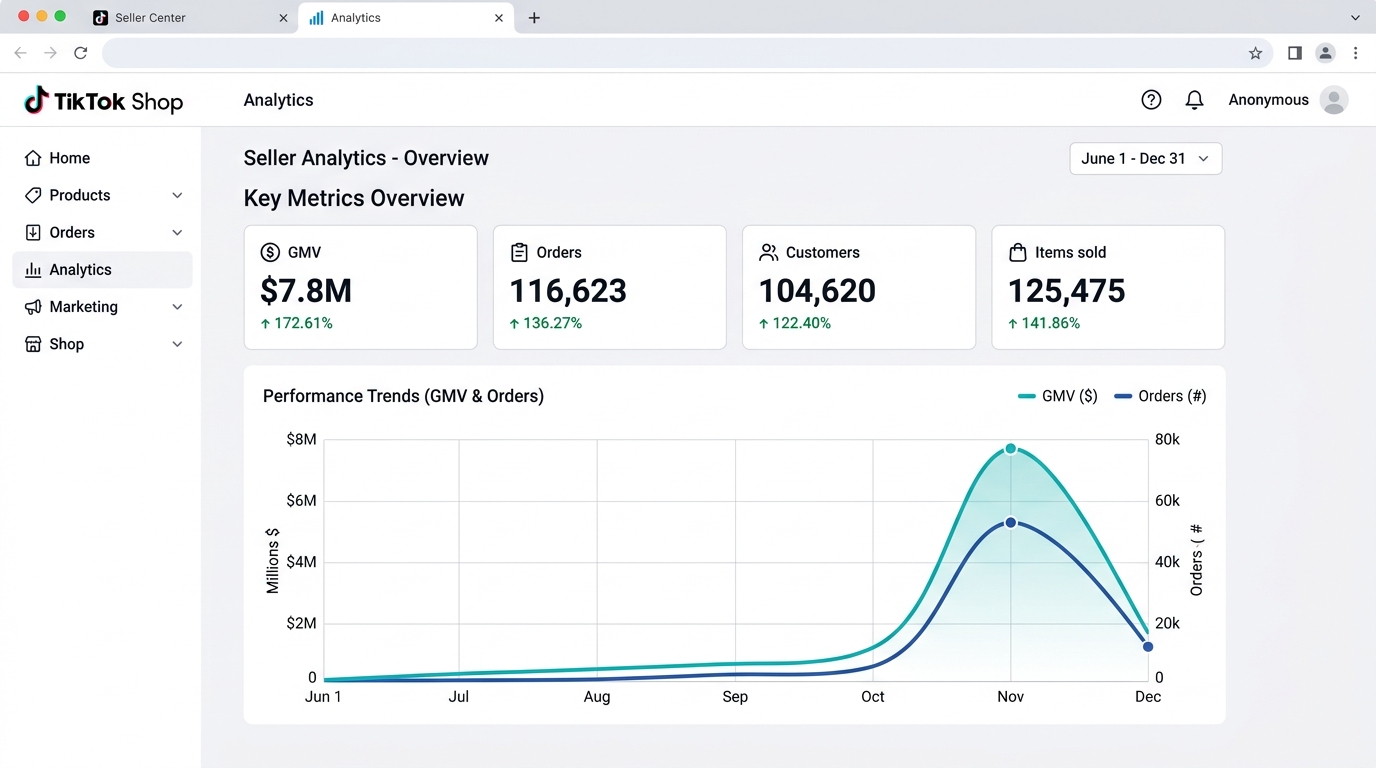Click the Marketing megaphone icon
Screen dimensions: 1376x768
pos(33,307)
